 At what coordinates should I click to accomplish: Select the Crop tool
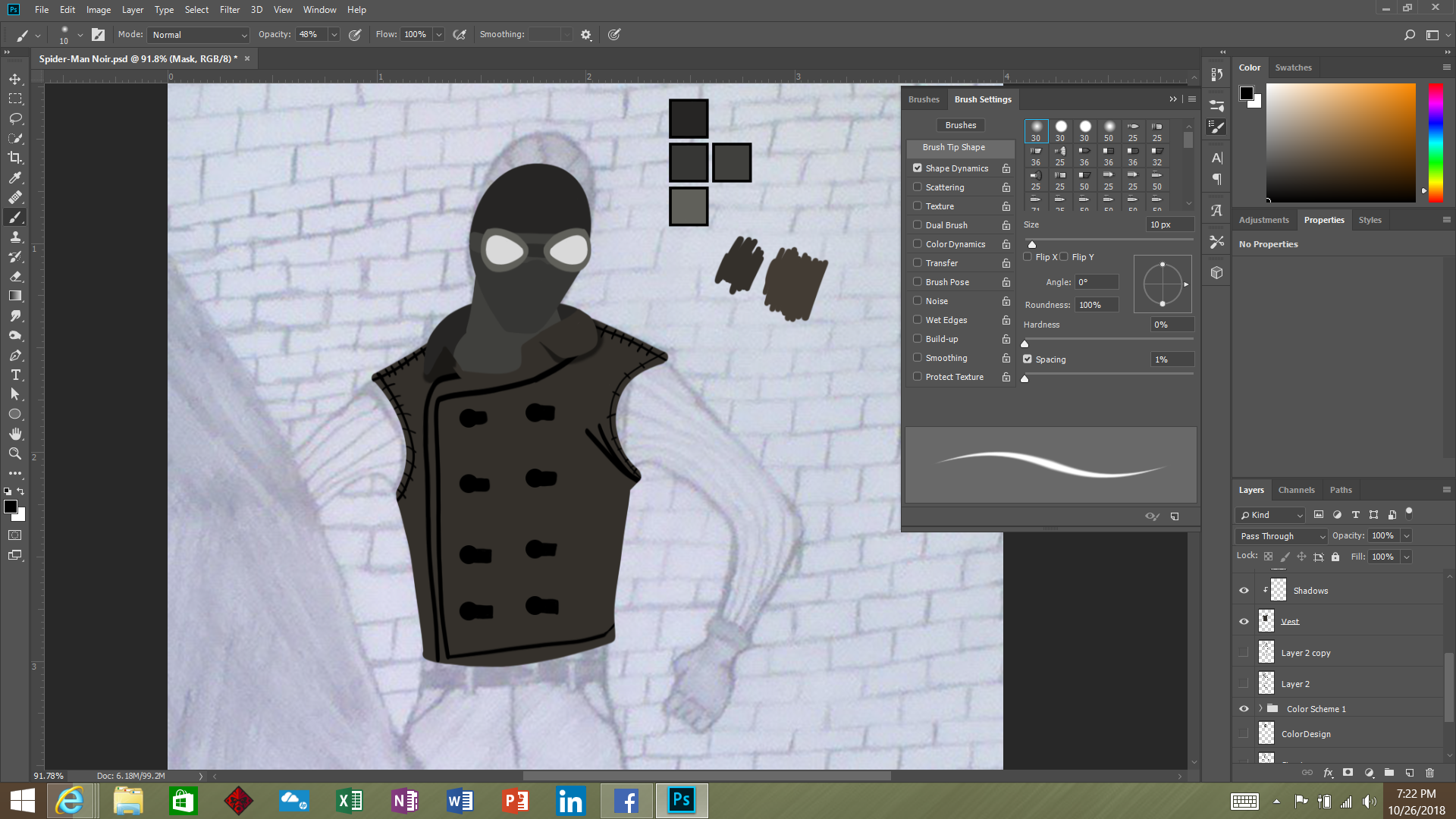[x=15, y=158]
